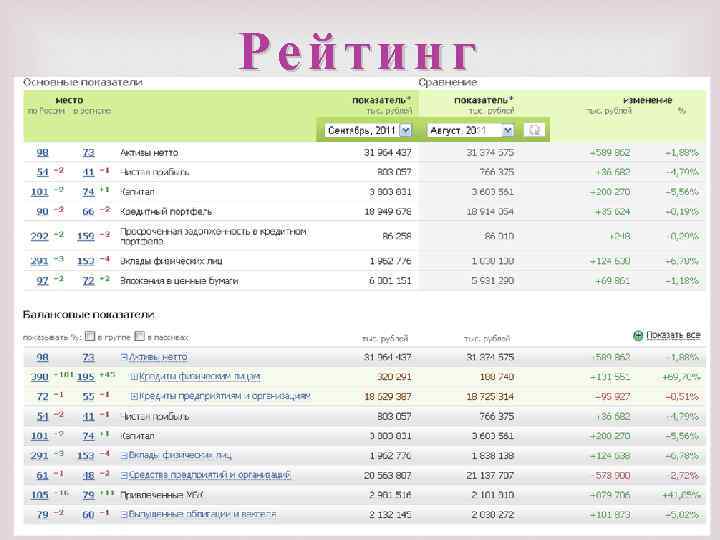Expand the toggle before Вклады физических лиц balance row

pos(124,456)
